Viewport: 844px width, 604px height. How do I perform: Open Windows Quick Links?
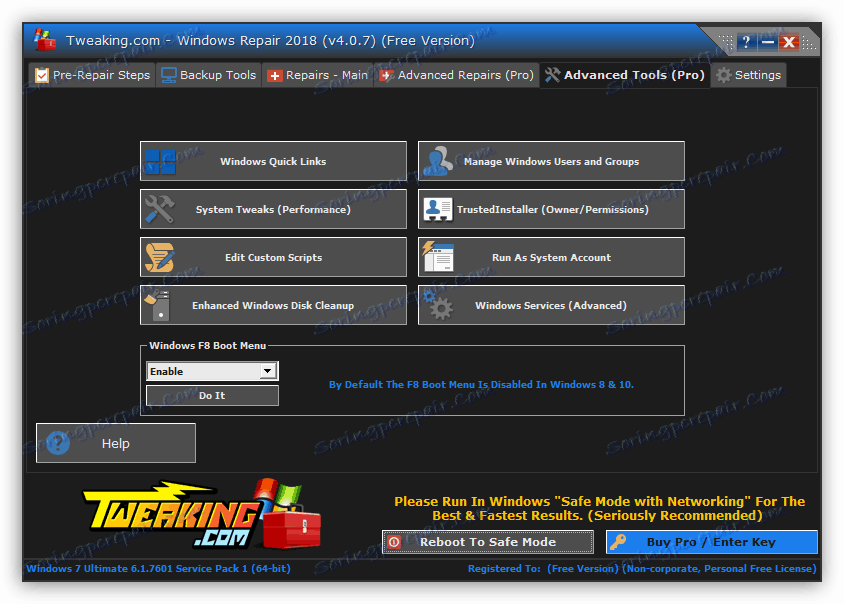pos(273,161)
